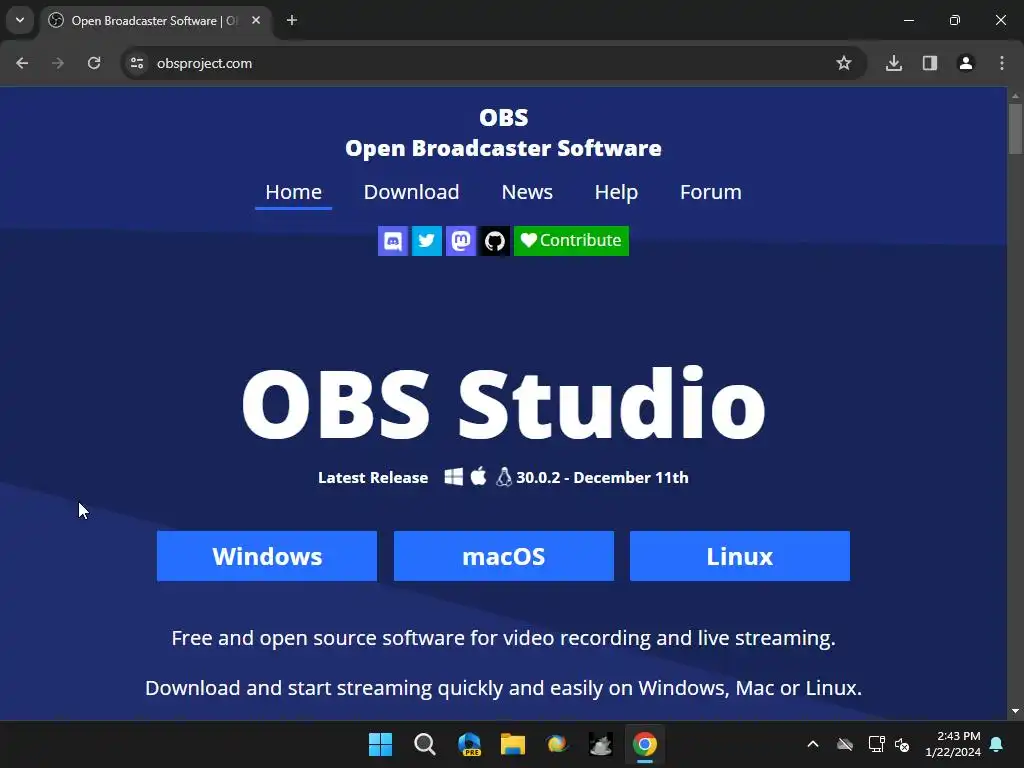Toggle the Chrome side panel icon
The image size is (1024, 768).
coord(930,63)
